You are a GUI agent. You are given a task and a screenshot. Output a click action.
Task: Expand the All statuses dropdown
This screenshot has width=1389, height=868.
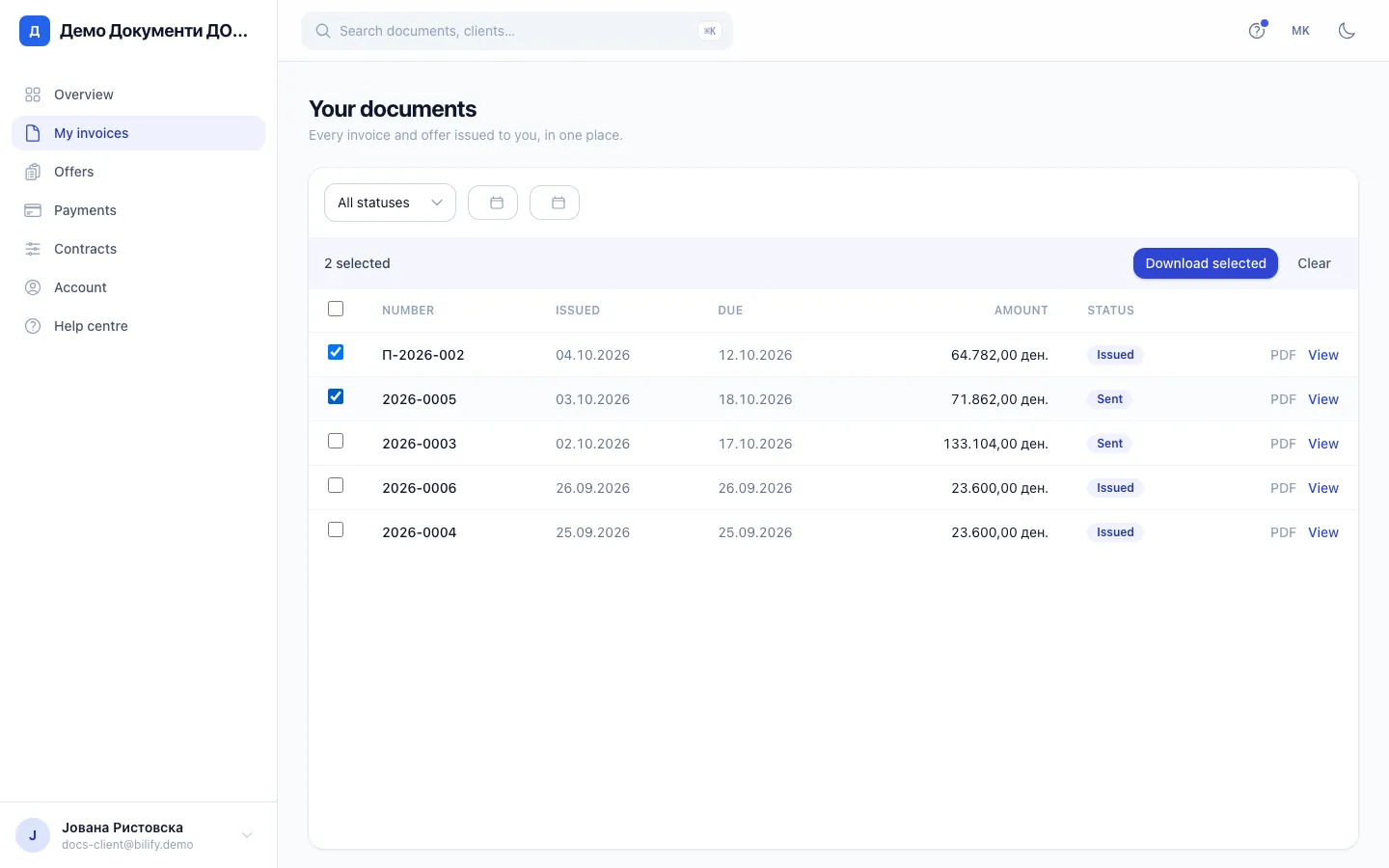coord(390,203)
